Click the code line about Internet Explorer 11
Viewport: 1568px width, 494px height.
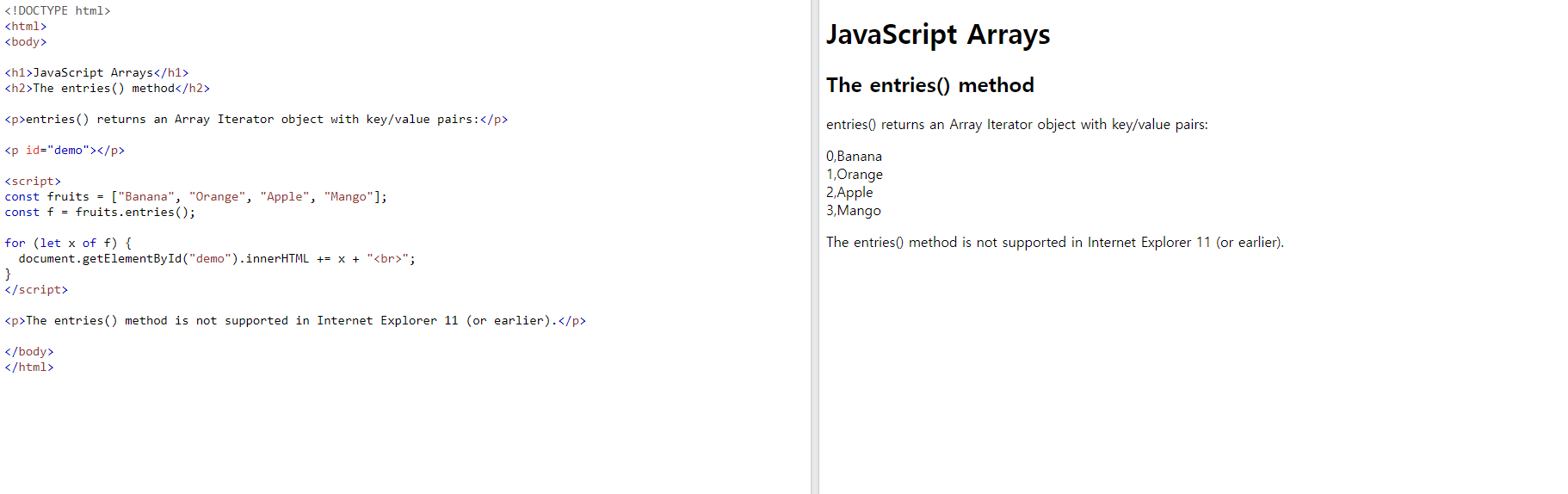295,321
